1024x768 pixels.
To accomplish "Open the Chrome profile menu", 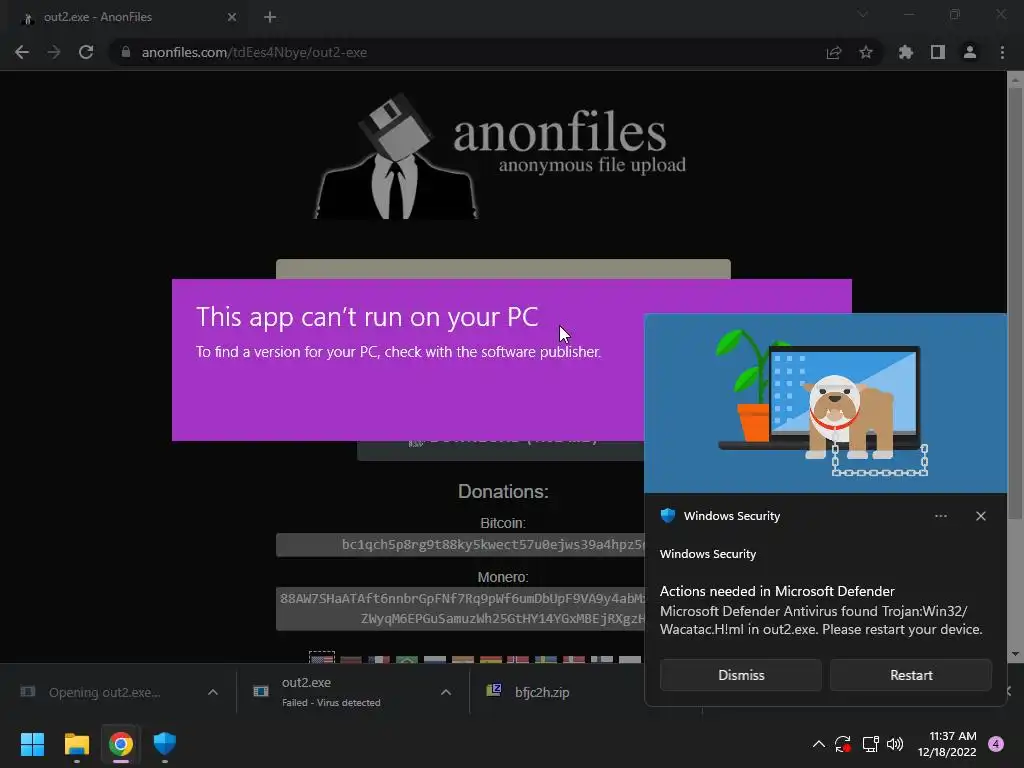I will point(970,52).
